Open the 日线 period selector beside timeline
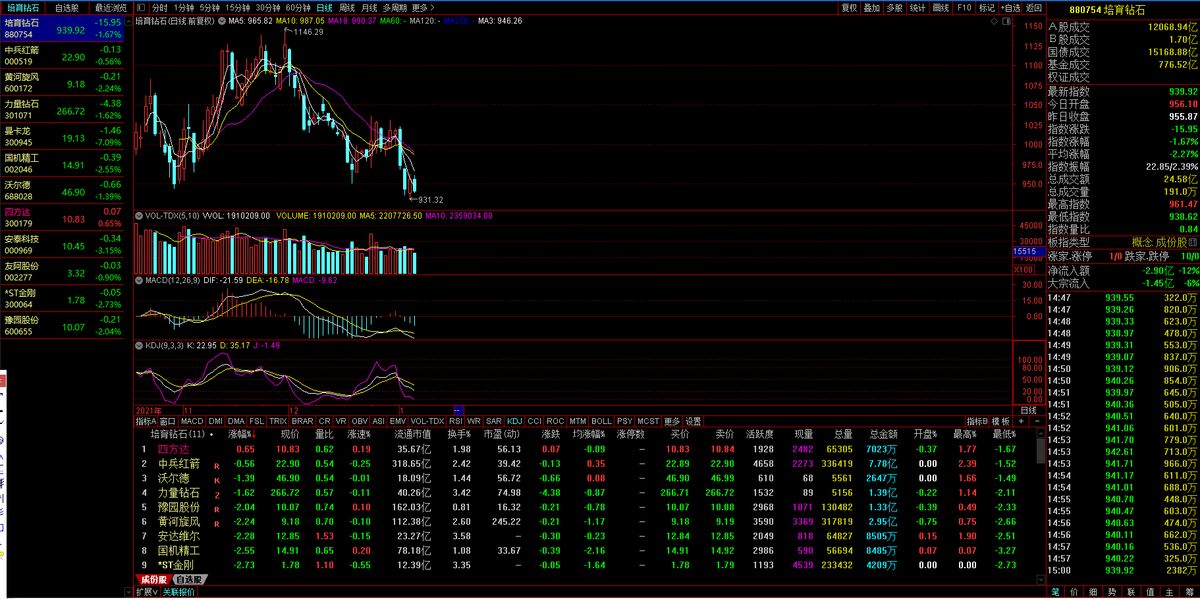Image resolution: width=1200 pixels, height=599 pixels. point(1028,410)
